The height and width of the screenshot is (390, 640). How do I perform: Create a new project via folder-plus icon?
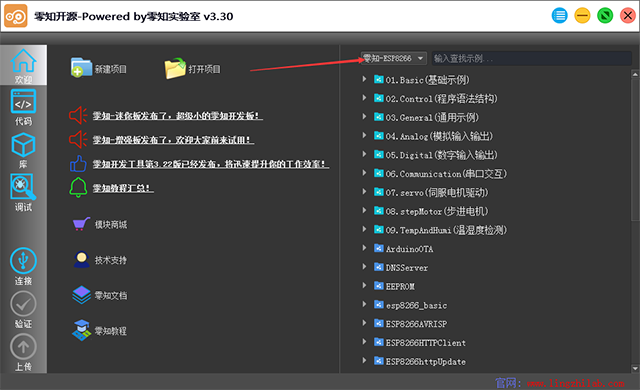81,67
